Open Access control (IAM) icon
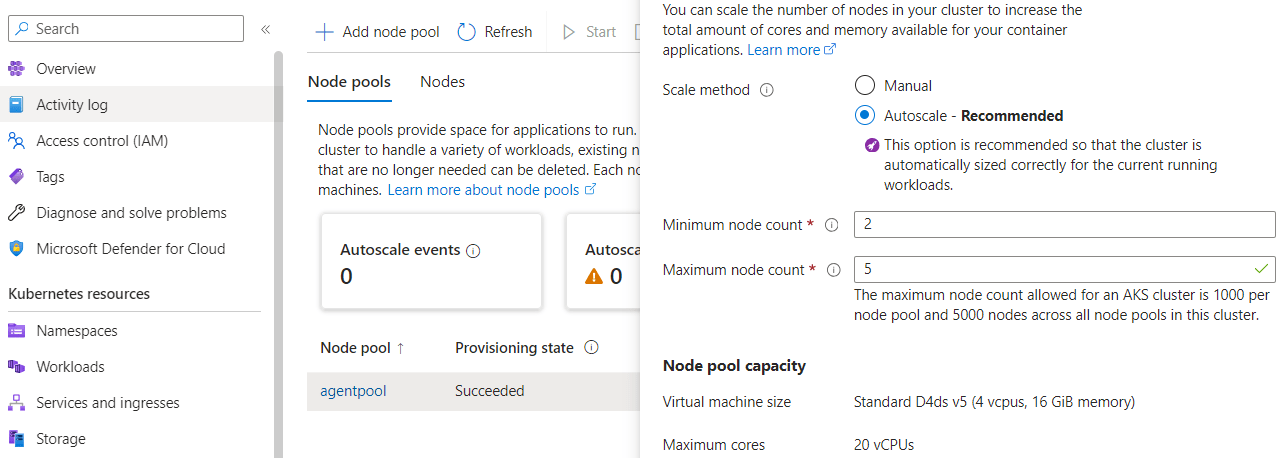The image size is (1285, 458). [16, 141]
